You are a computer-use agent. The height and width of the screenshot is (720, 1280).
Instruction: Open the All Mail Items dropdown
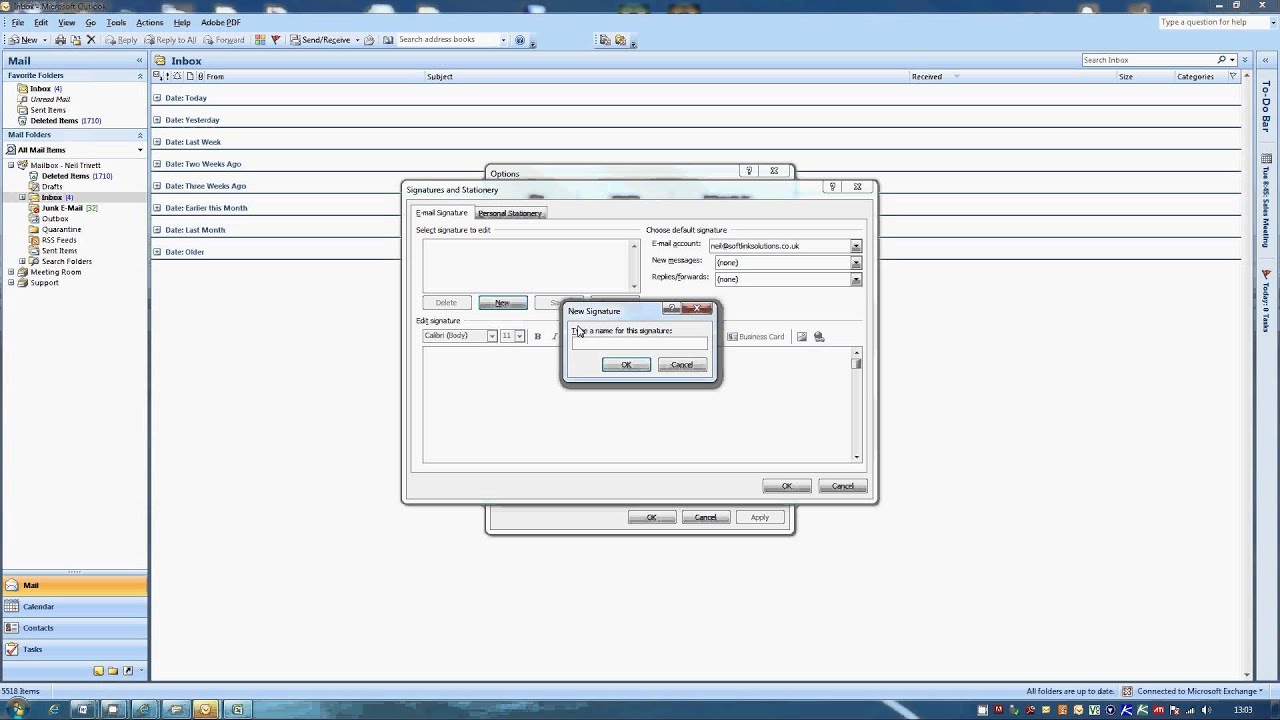click(x=140, y=150)
